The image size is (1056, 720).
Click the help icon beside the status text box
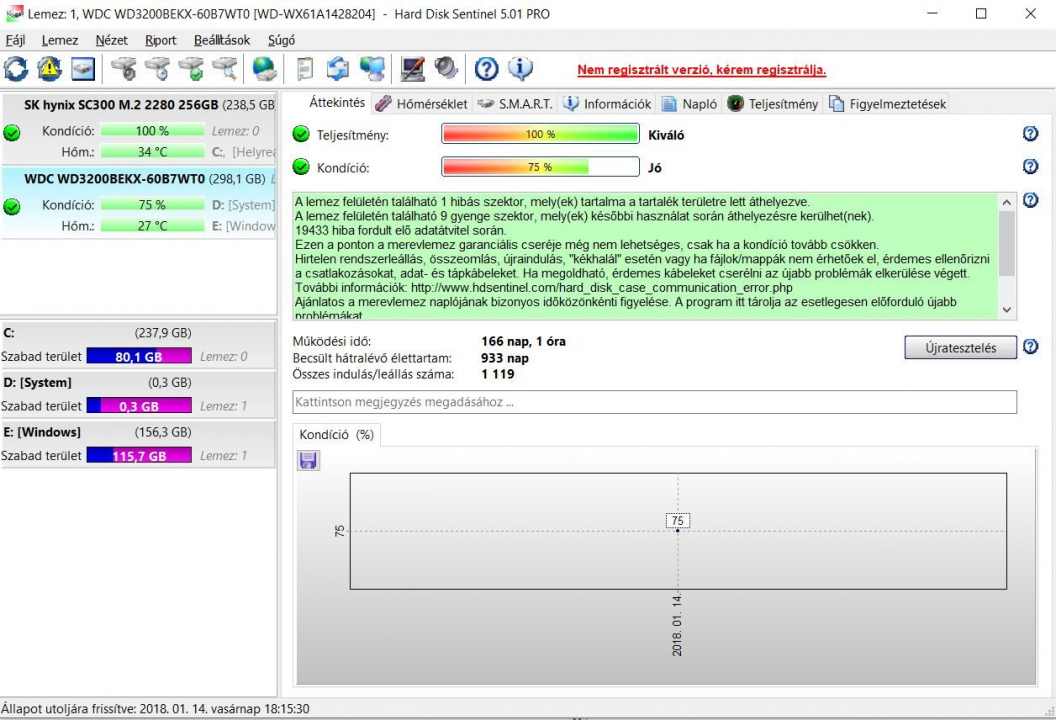1030,199
